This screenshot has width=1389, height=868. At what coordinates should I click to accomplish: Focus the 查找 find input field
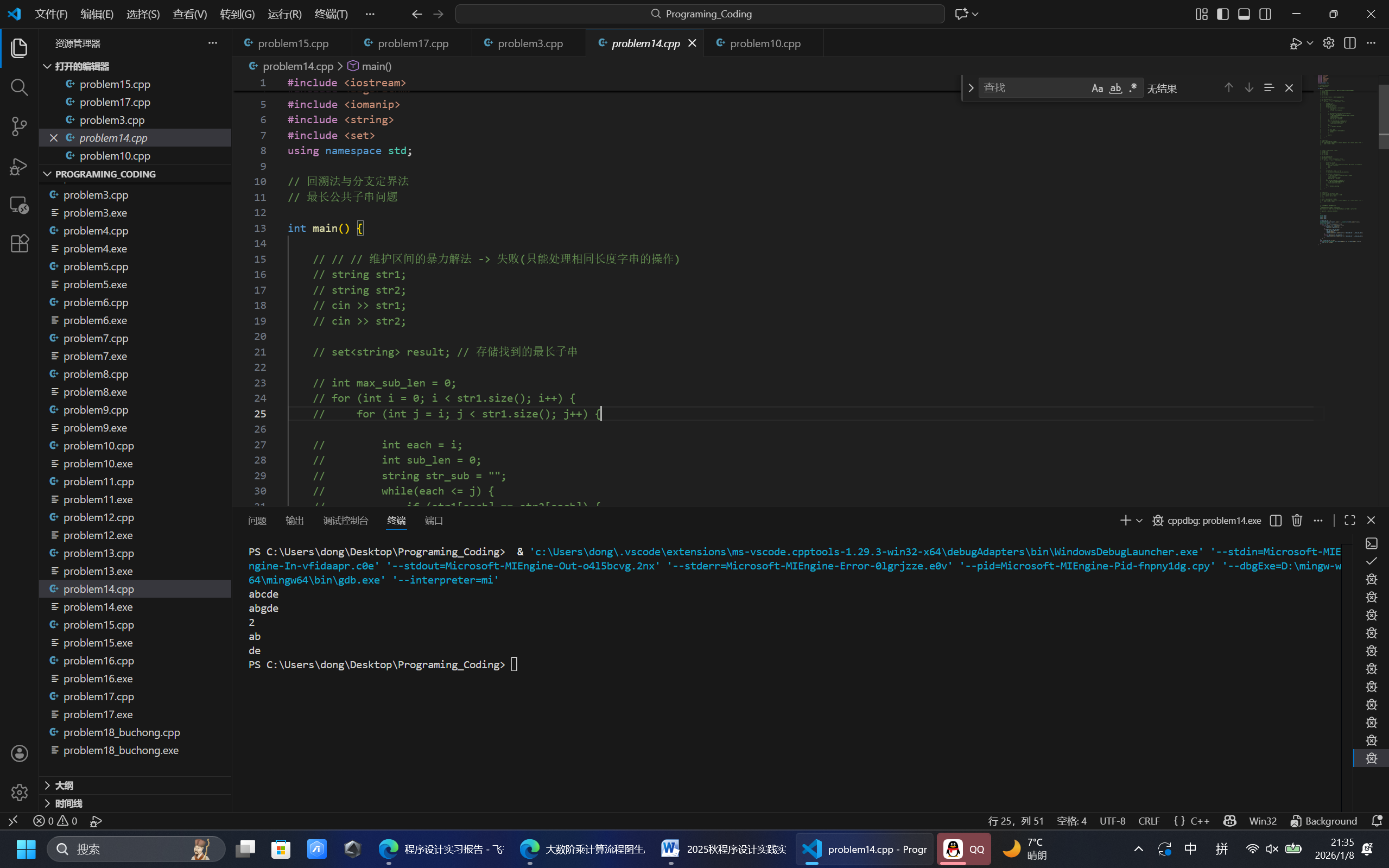tap(1032, 88)
